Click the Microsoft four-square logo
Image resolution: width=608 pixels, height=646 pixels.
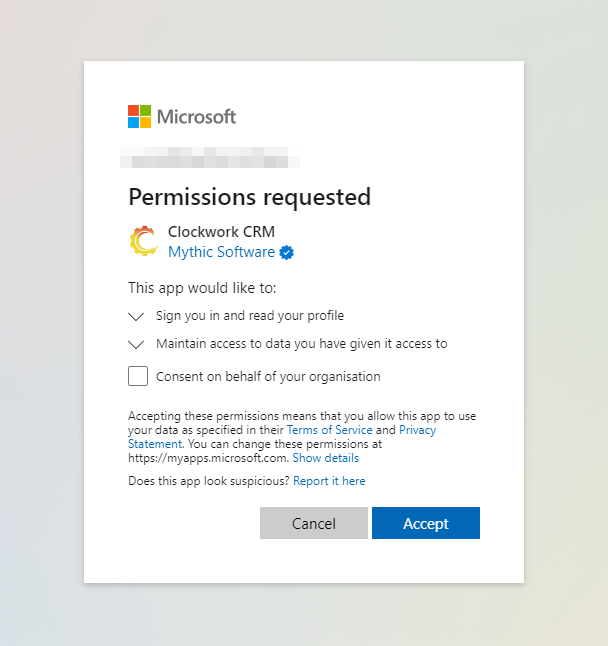[140, 116]
